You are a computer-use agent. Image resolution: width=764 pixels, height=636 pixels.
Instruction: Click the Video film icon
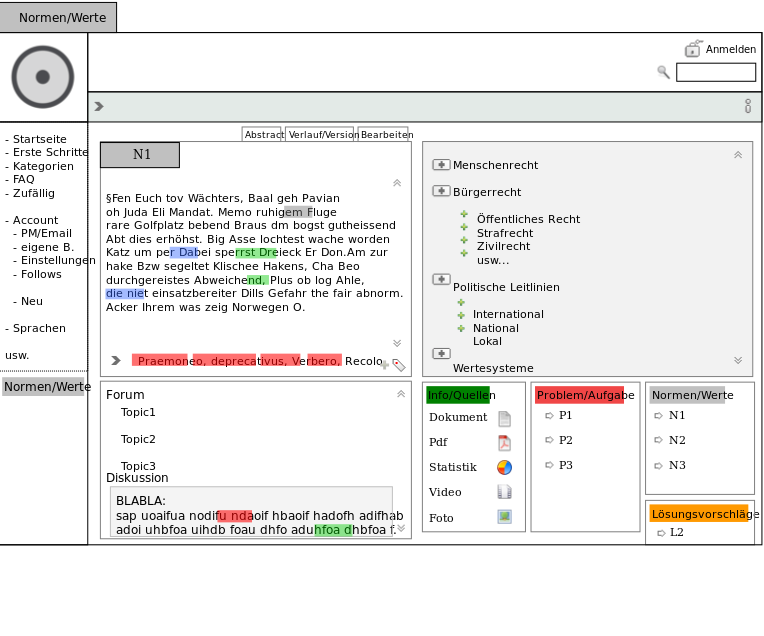coord(504,492)
